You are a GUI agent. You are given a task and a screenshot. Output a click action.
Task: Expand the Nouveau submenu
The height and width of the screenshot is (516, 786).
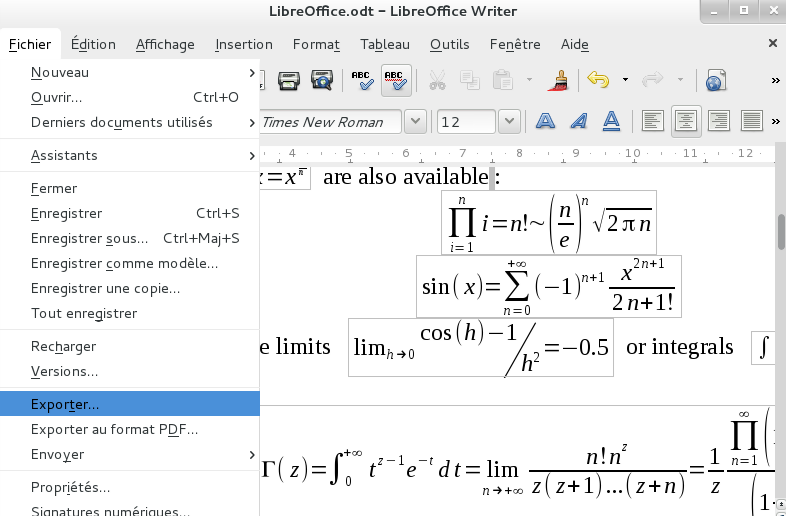pos(130,73)
